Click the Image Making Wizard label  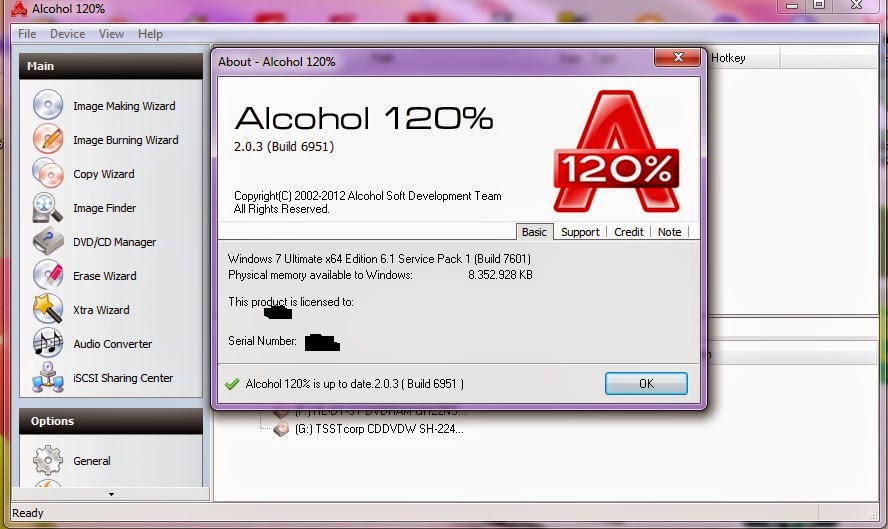(x=124, y=106)
